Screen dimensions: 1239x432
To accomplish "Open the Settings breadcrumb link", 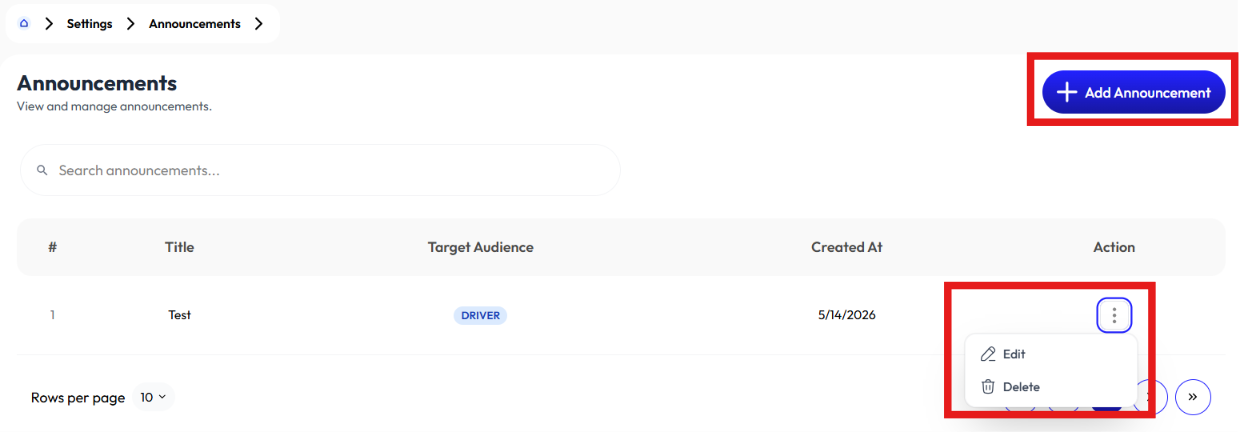I will pyautogui.click(x=90, y=23).
